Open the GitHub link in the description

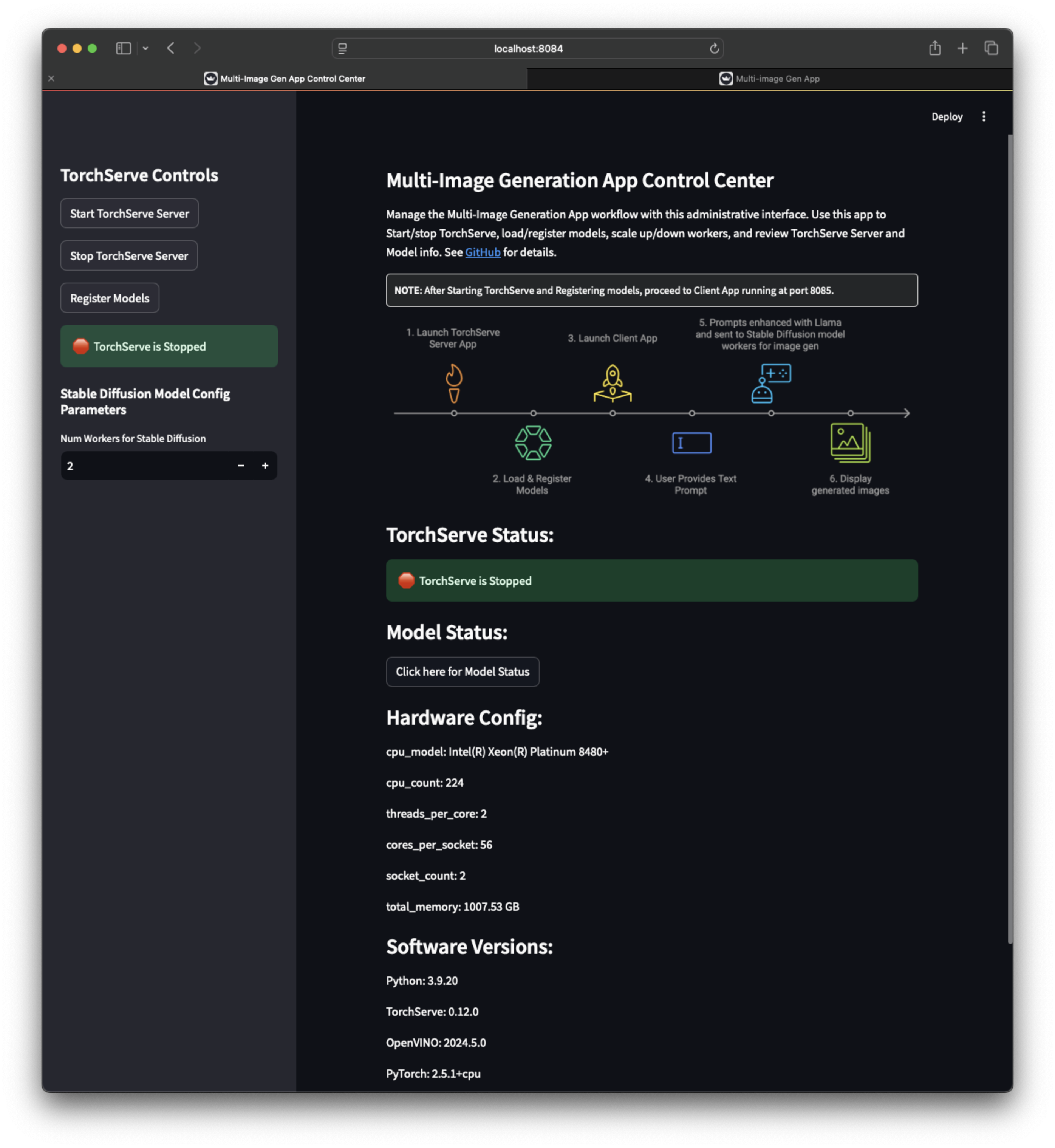coord(483,252)
